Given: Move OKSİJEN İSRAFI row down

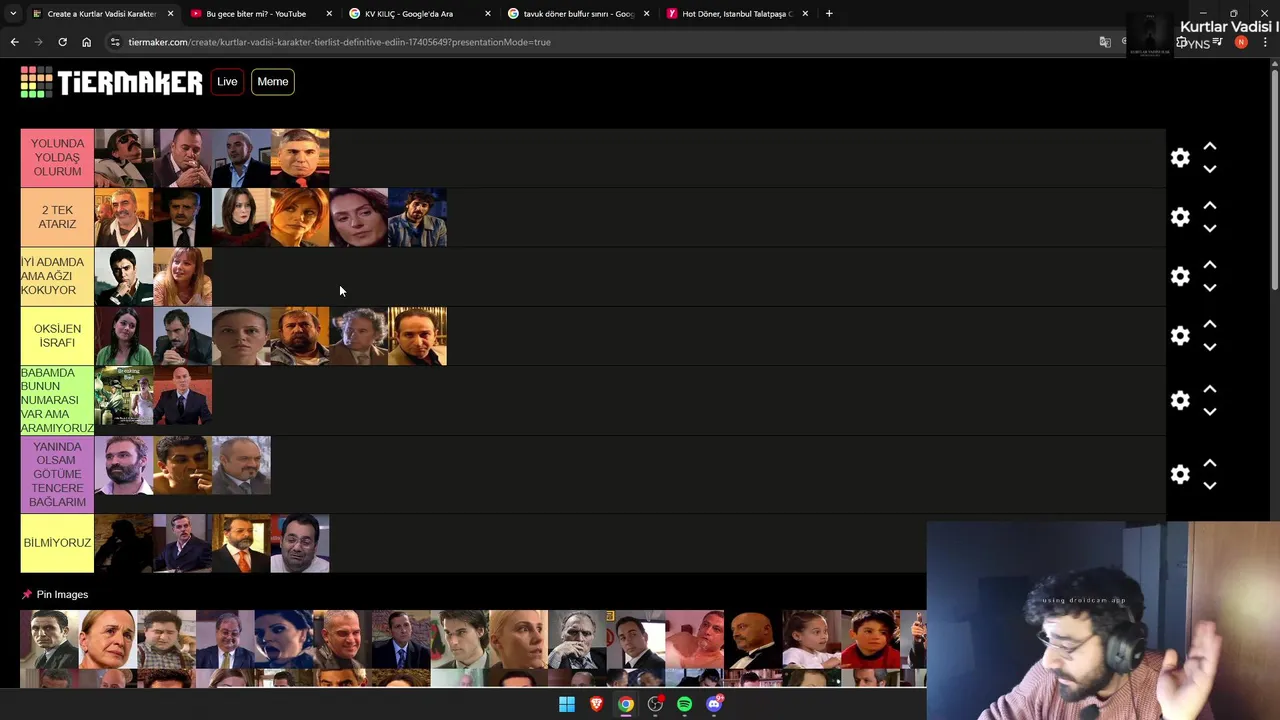Looking at the screenshot, I should click(x=1210, y=347).
